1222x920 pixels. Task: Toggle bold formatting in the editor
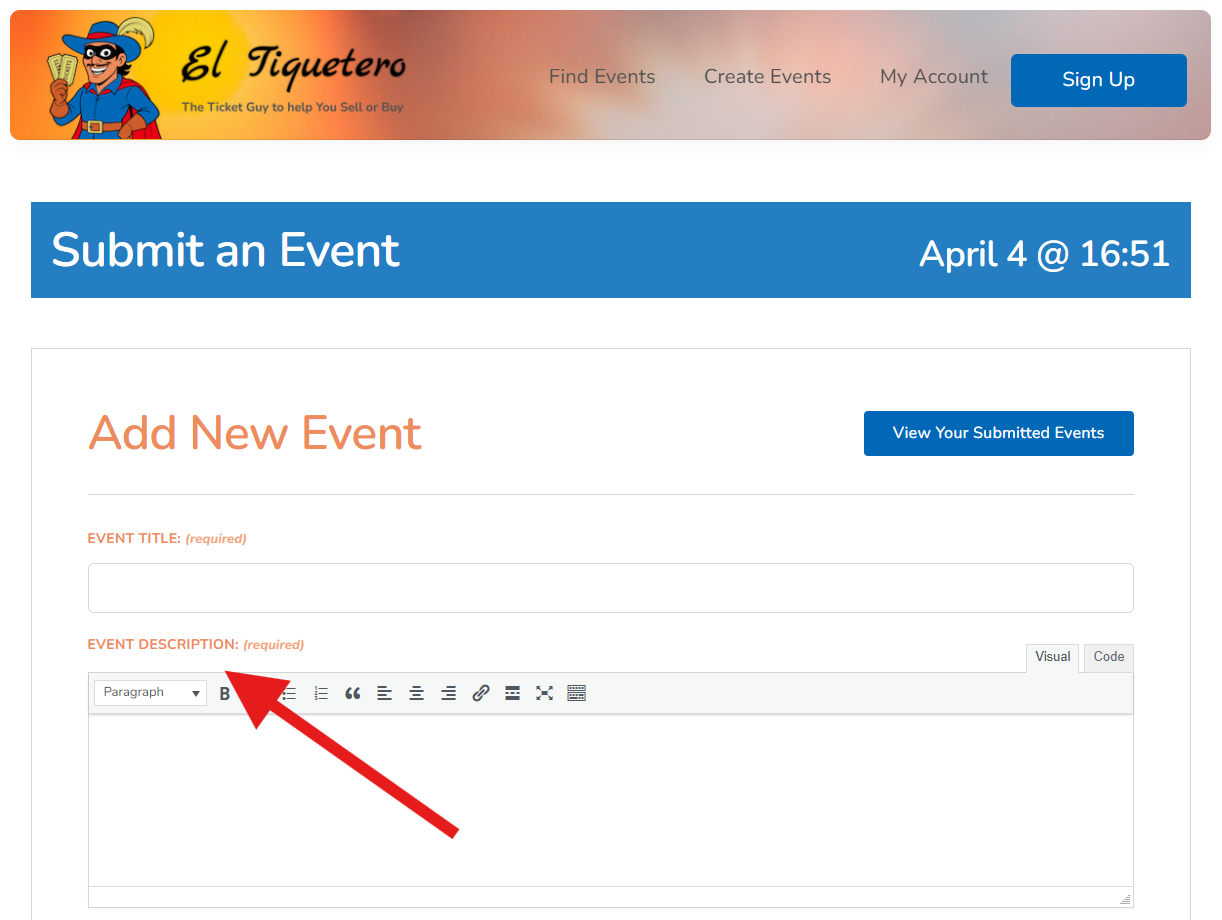pyautogui.click(x=224, y=693)
